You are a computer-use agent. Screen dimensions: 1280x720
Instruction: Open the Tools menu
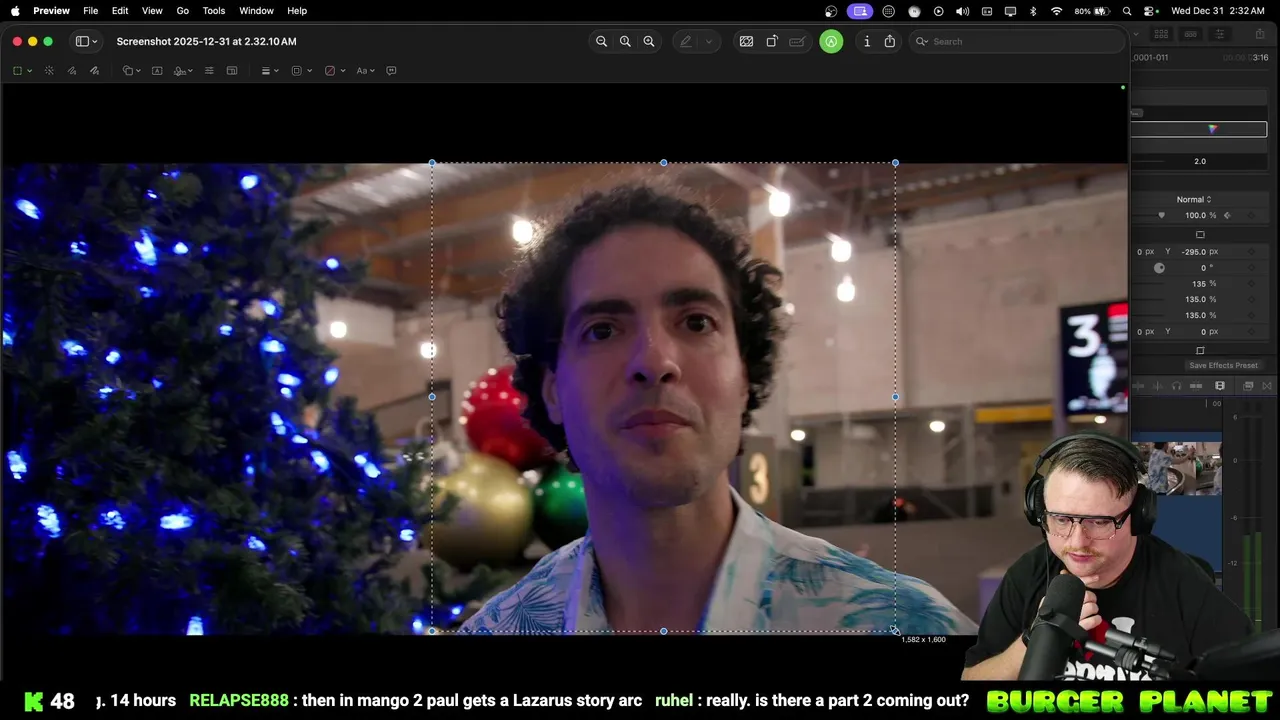tap(214, 10)
